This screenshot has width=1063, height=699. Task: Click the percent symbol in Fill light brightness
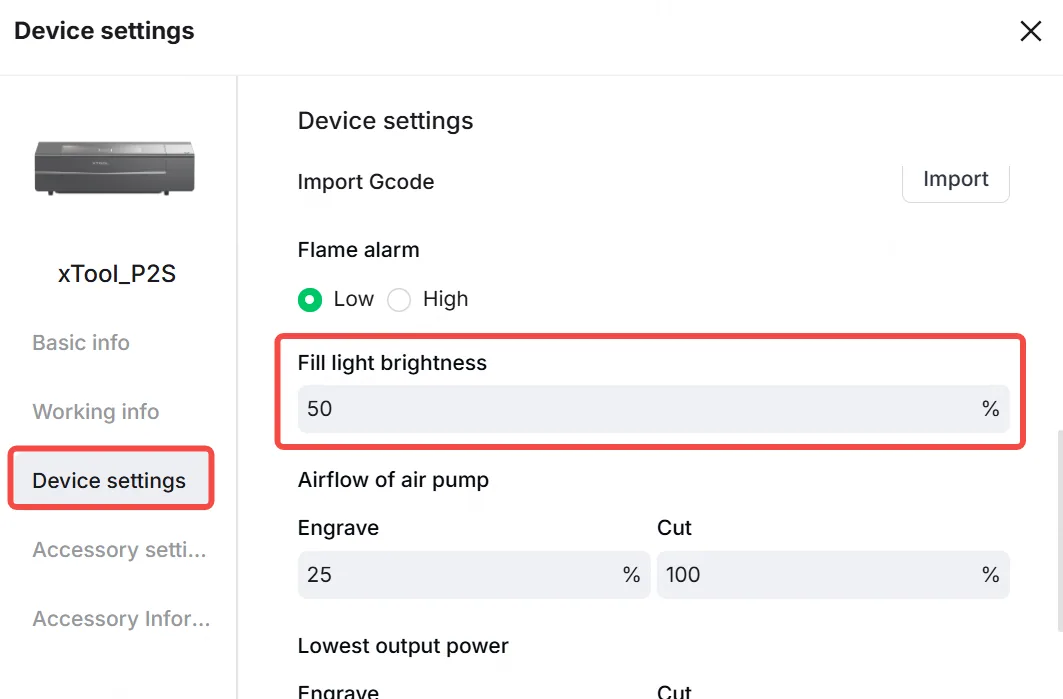tap(990, 409)
